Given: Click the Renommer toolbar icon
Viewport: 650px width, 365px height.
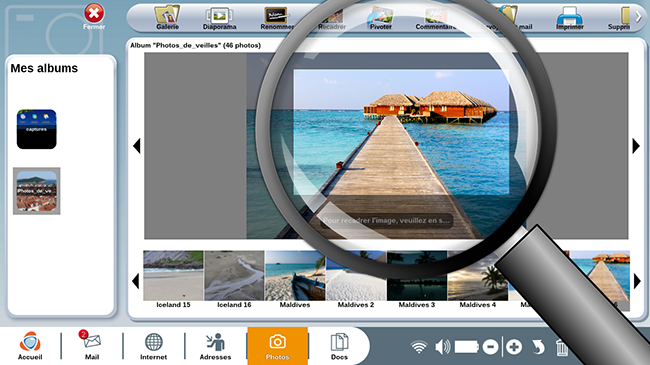Looking at the screenshot, I should coord(276,18).
